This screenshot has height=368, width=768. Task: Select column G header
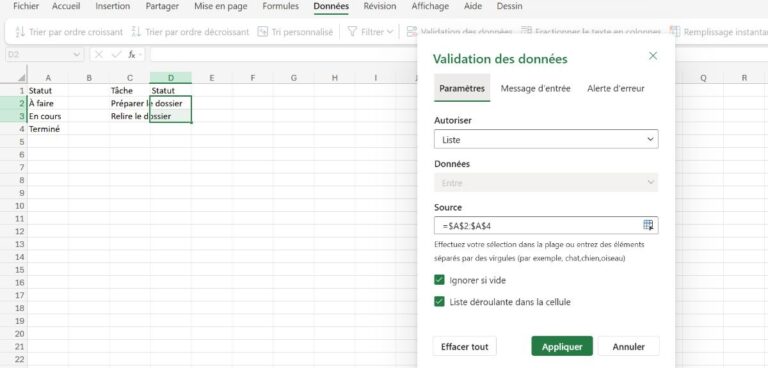click(293, 78)
